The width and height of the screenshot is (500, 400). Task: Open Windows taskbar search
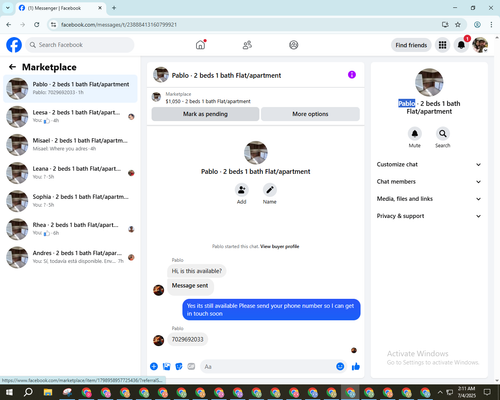pos(28,392)
